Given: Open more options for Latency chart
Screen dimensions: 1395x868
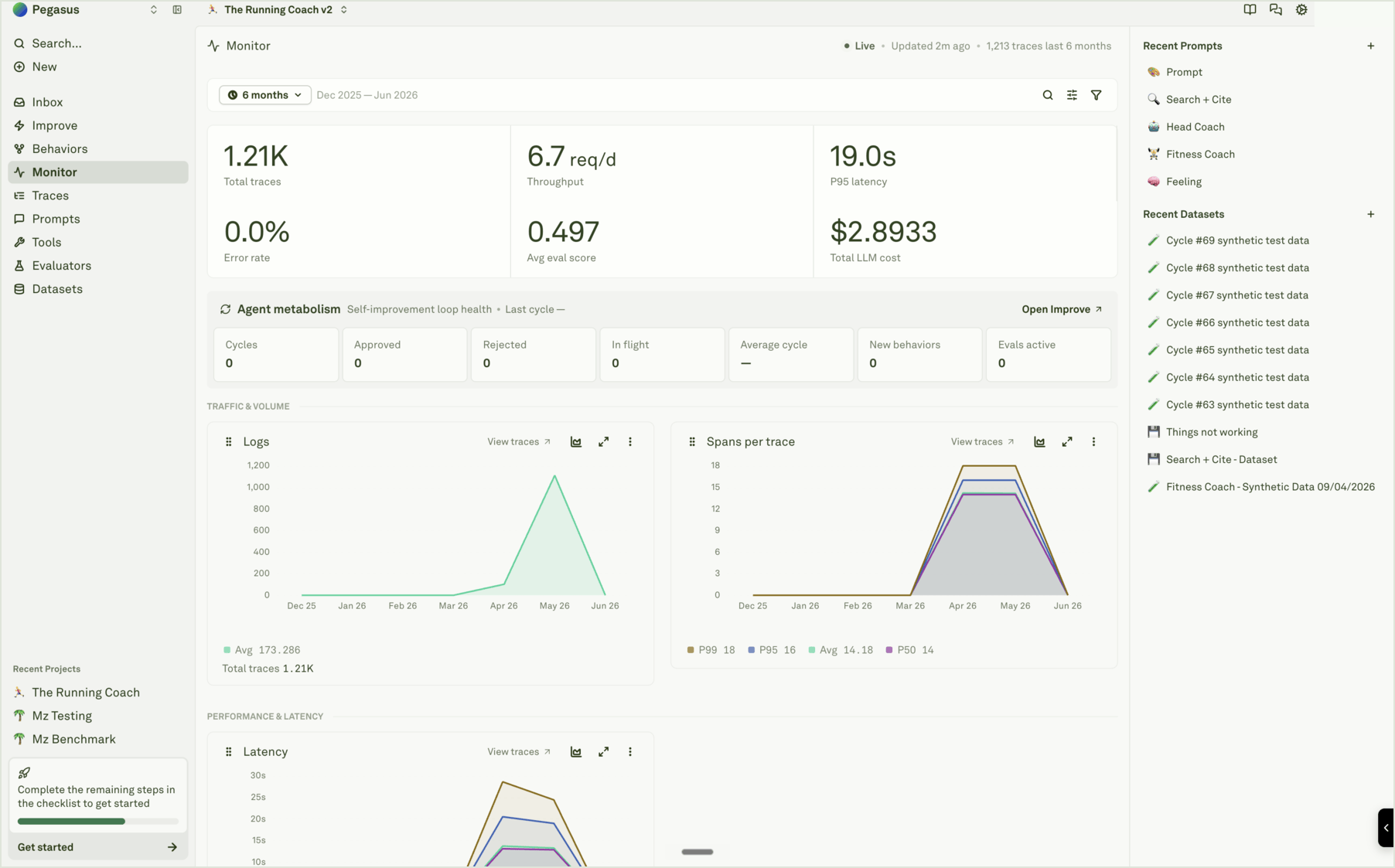Looking at the screenshot, I should [x=630, y=752].
